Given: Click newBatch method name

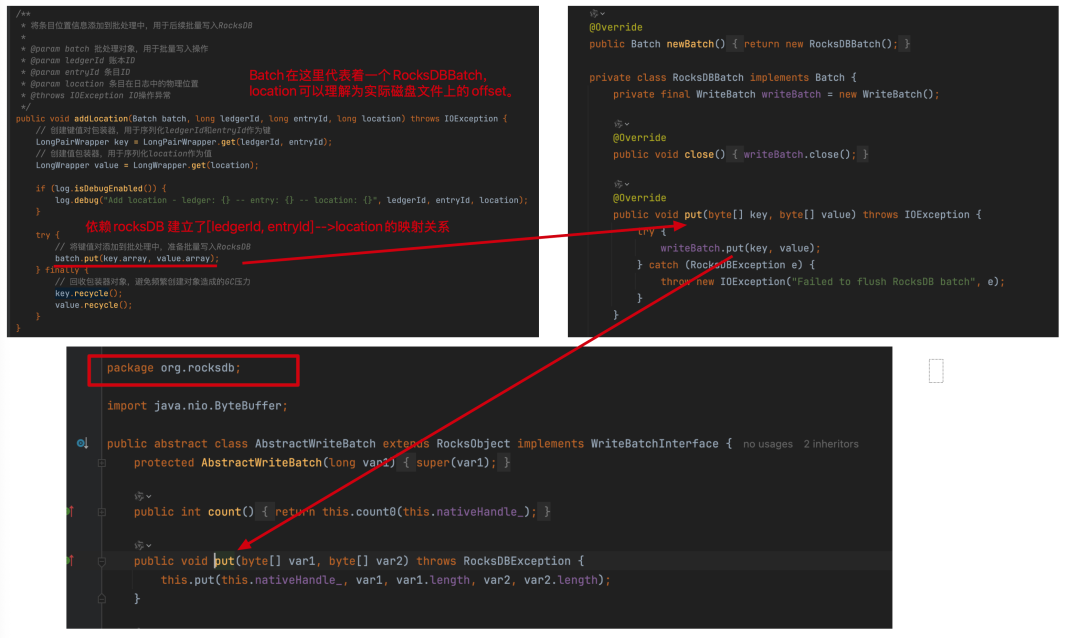Looking at the screenshot, I should click(689, 44).
